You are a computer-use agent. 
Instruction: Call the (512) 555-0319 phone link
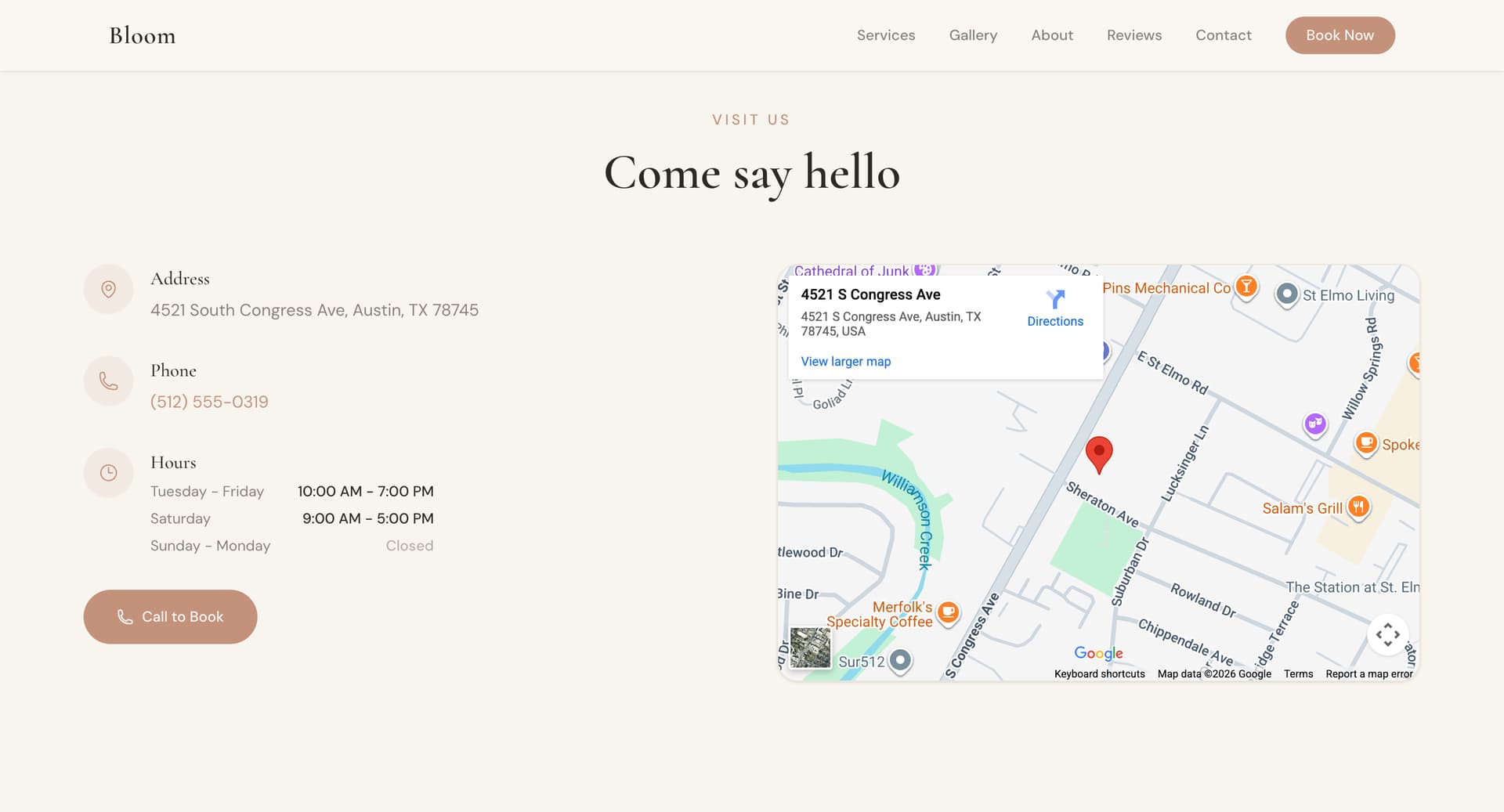[208, 401]
